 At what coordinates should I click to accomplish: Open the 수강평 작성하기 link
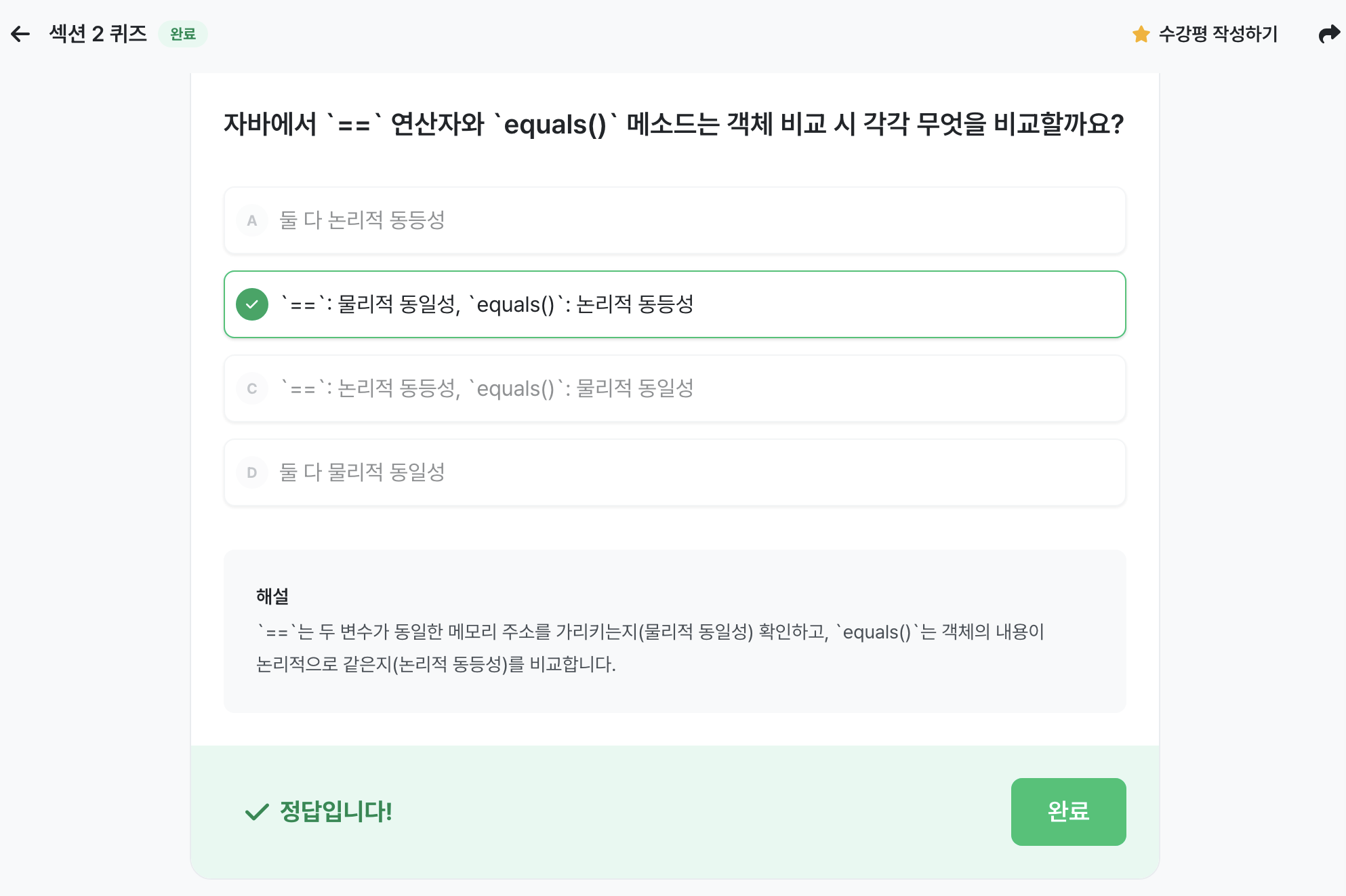[1218, 34]
